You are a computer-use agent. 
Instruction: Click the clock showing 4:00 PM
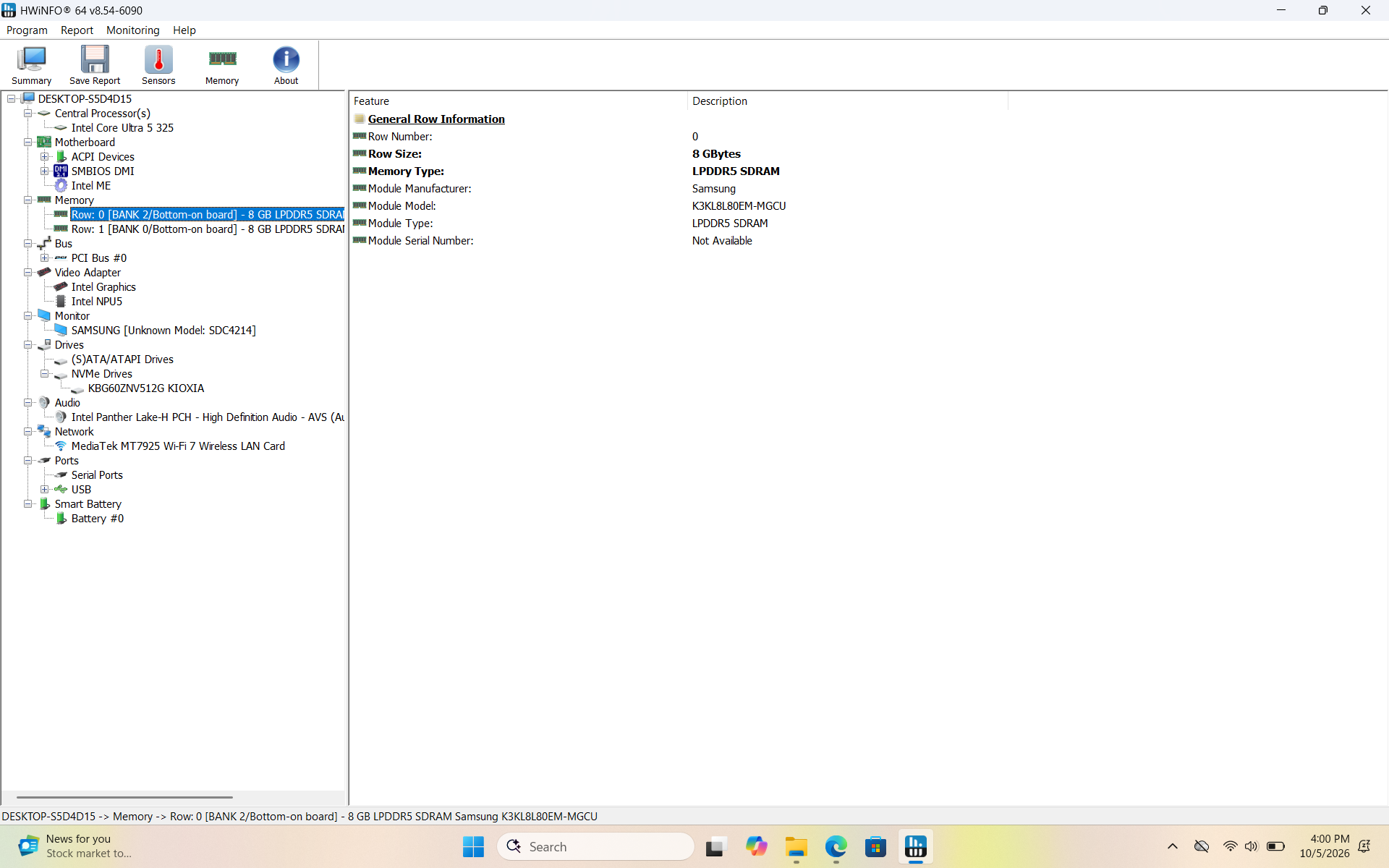(1324, 846)
